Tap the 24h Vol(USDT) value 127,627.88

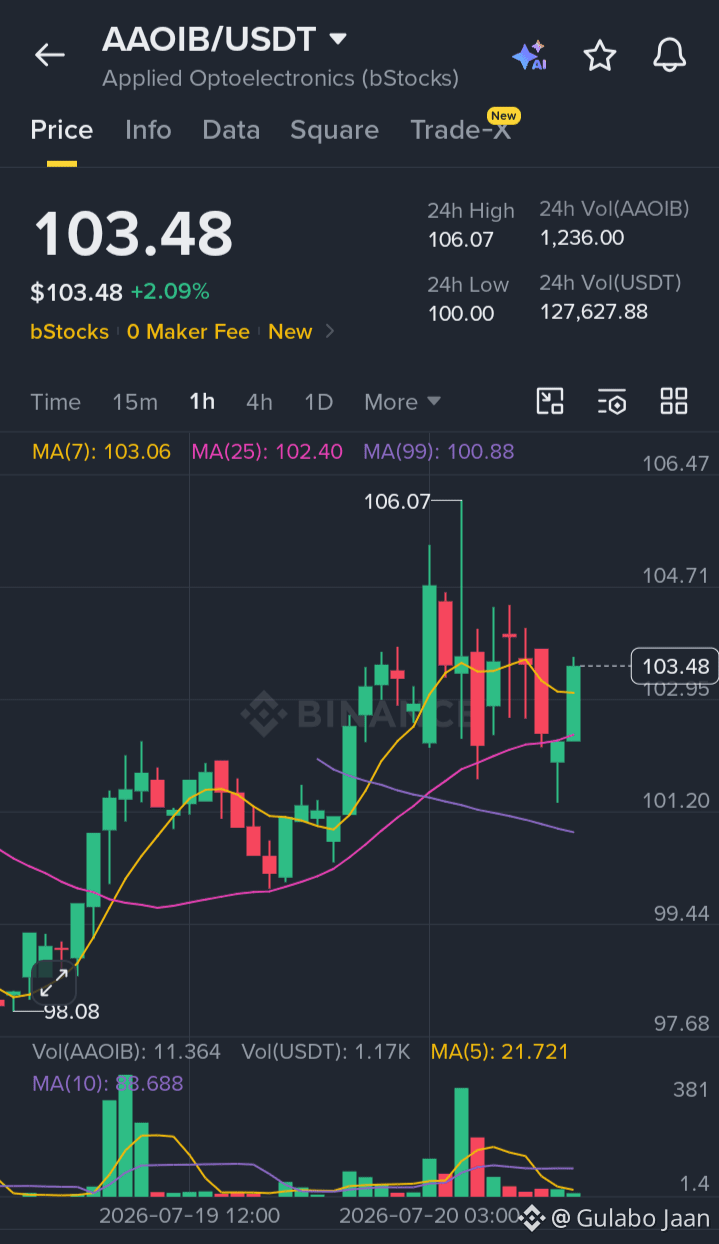tap(594, 311)
